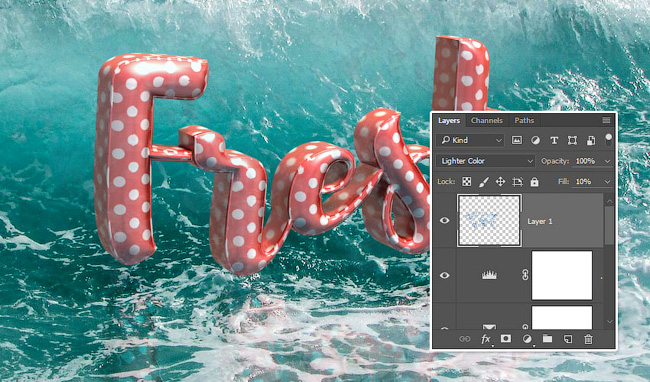Create new fill or adjustment layer icon
The image size is (650, 382).
pyautogui.click(x=527, y=339)
